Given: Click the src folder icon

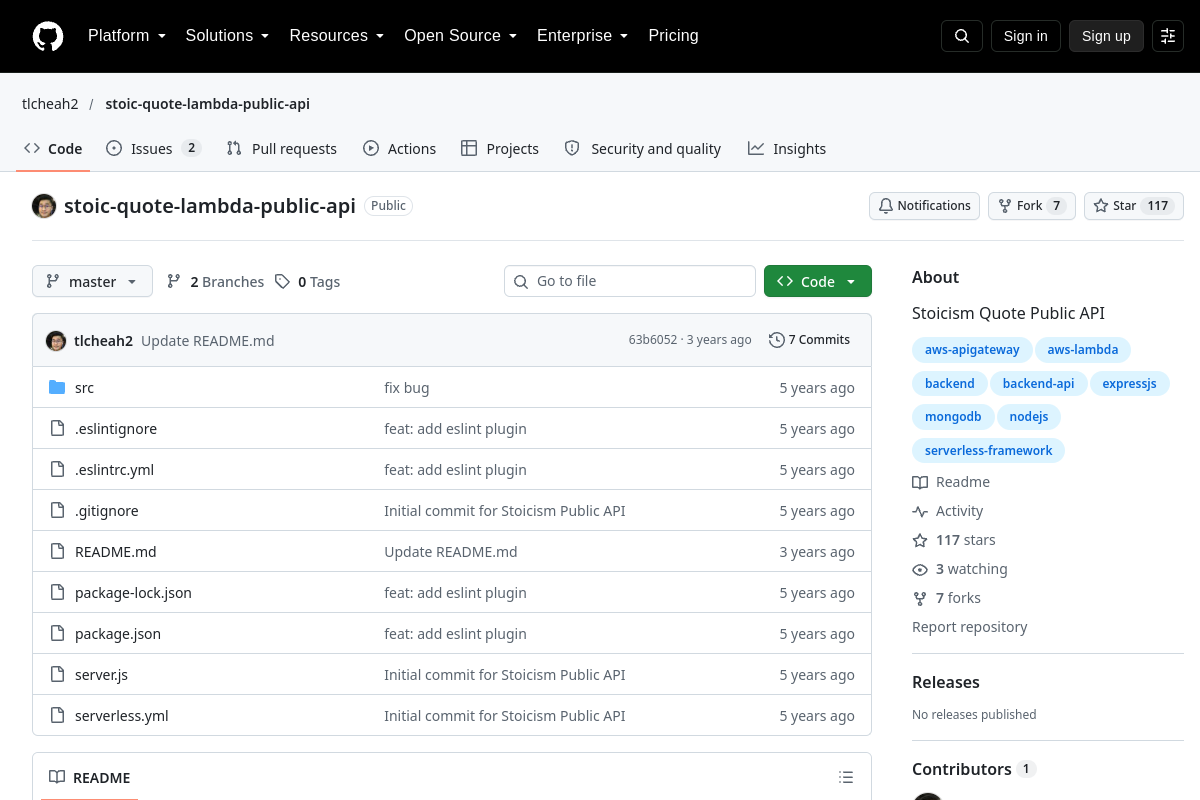Looking at the screenshot, I should [x=57, y=388].
